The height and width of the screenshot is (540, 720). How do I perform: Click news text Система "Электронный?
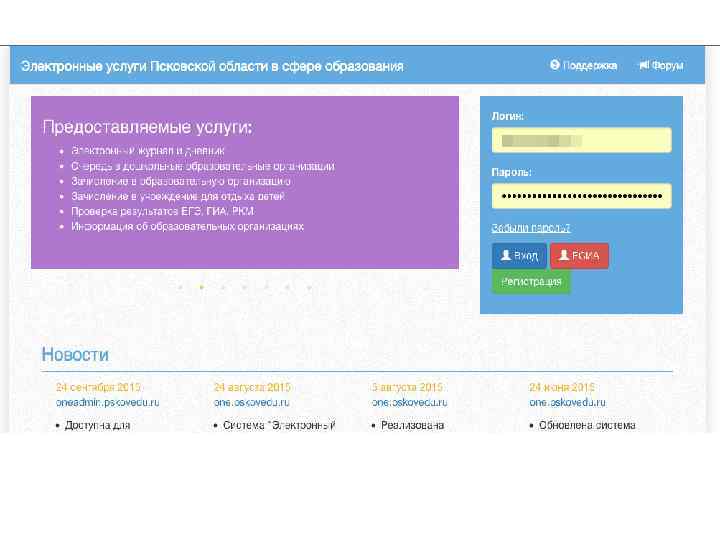coord(279,425)
